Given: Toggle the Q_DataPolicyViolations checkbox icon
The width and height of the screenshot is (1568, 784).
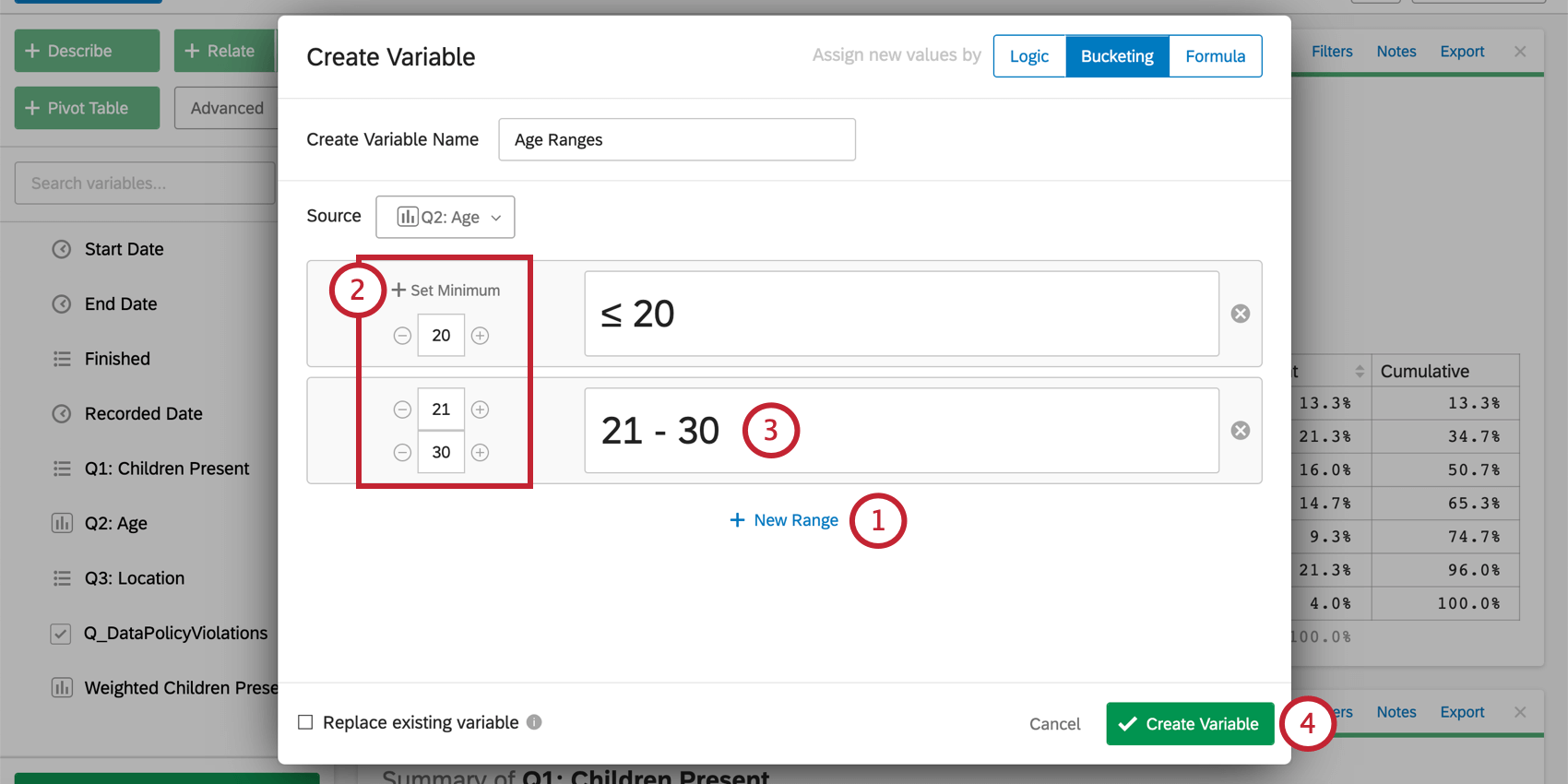Looking at the screenshot, I should coord(61,634).
